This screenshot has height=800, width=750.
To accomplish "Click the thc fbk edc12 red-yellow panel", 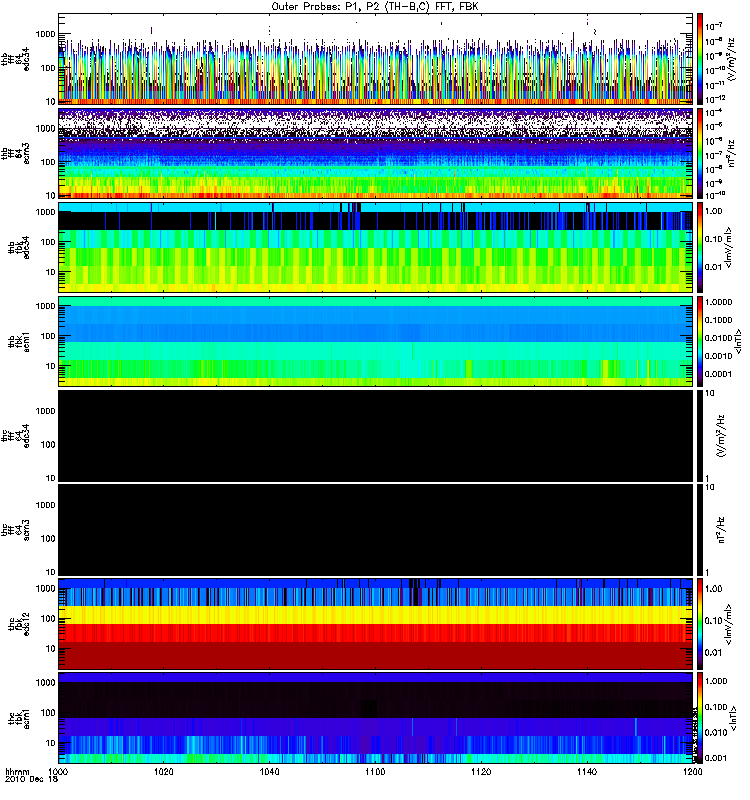I will tap(376, 624).
